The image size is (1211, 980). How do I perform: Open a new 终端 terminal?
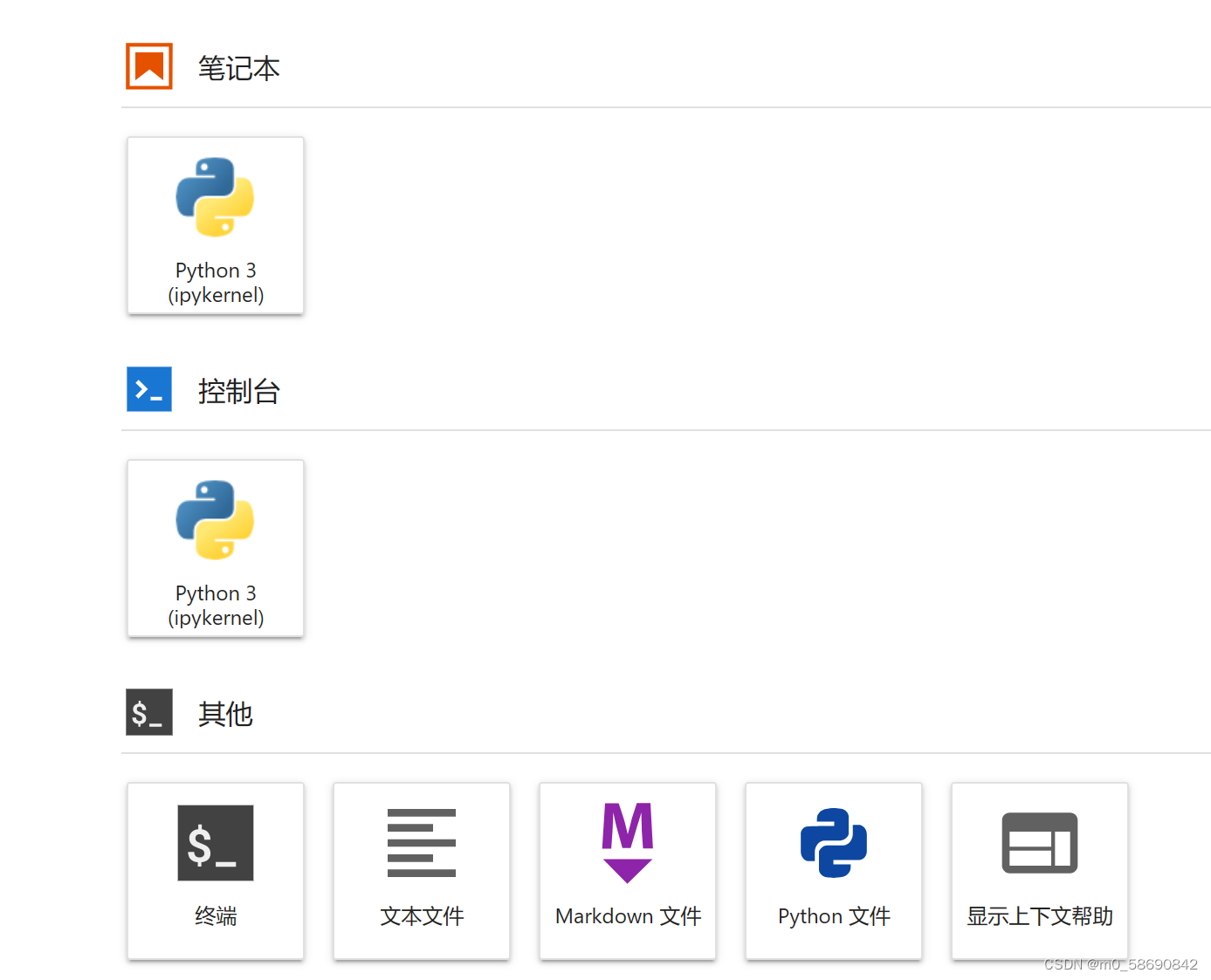[216, 871]
